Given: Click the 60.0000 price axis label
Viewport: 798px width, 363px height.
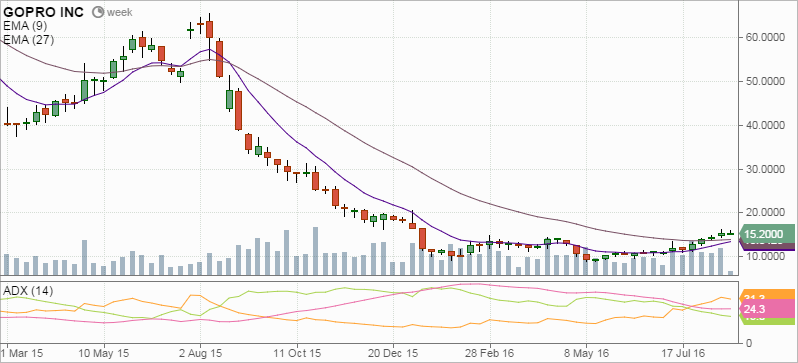Looking at the screenshot, I should point(765,38).
